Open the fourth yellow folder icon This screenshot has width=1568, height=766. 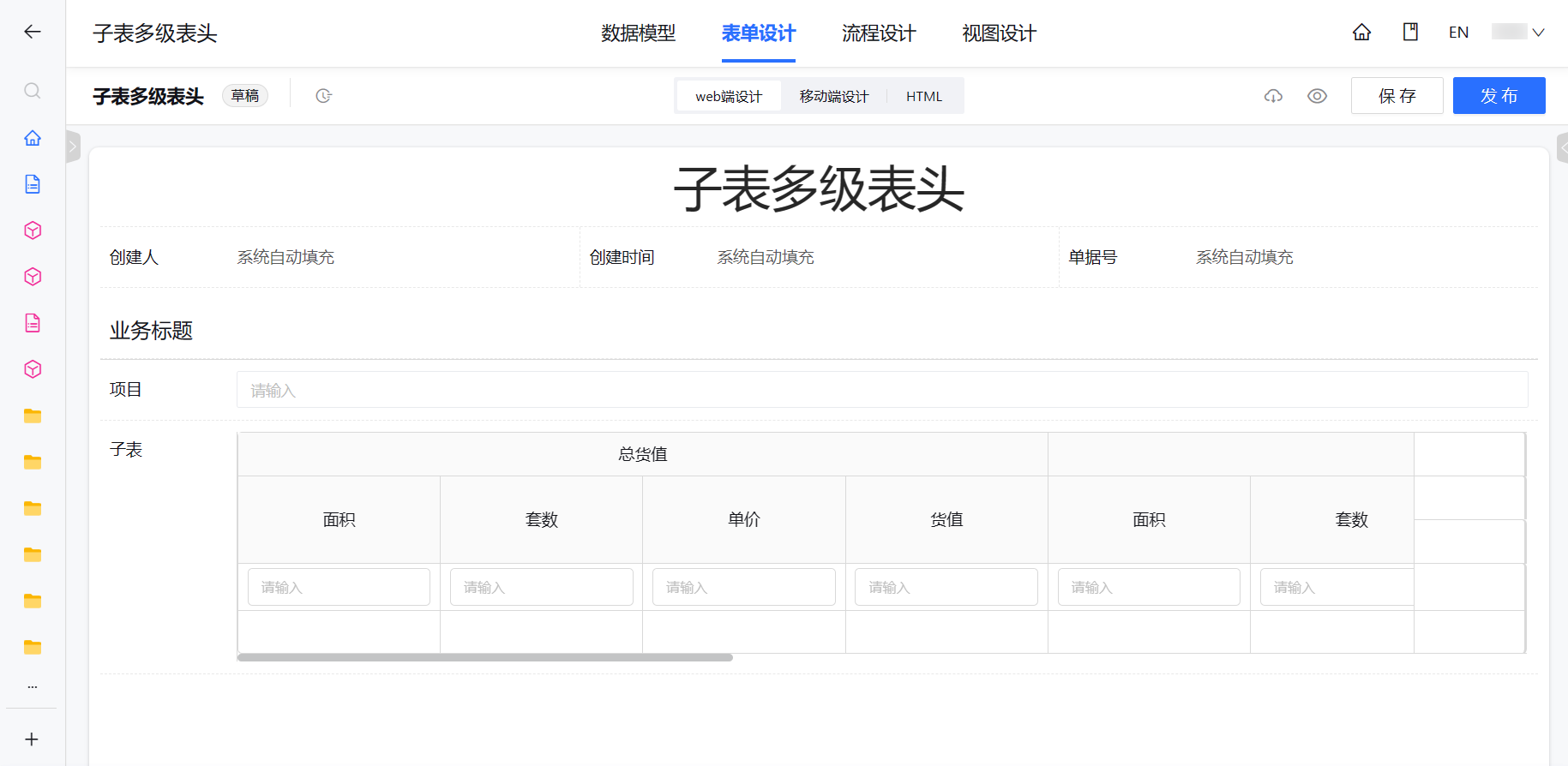coord(33,554)
